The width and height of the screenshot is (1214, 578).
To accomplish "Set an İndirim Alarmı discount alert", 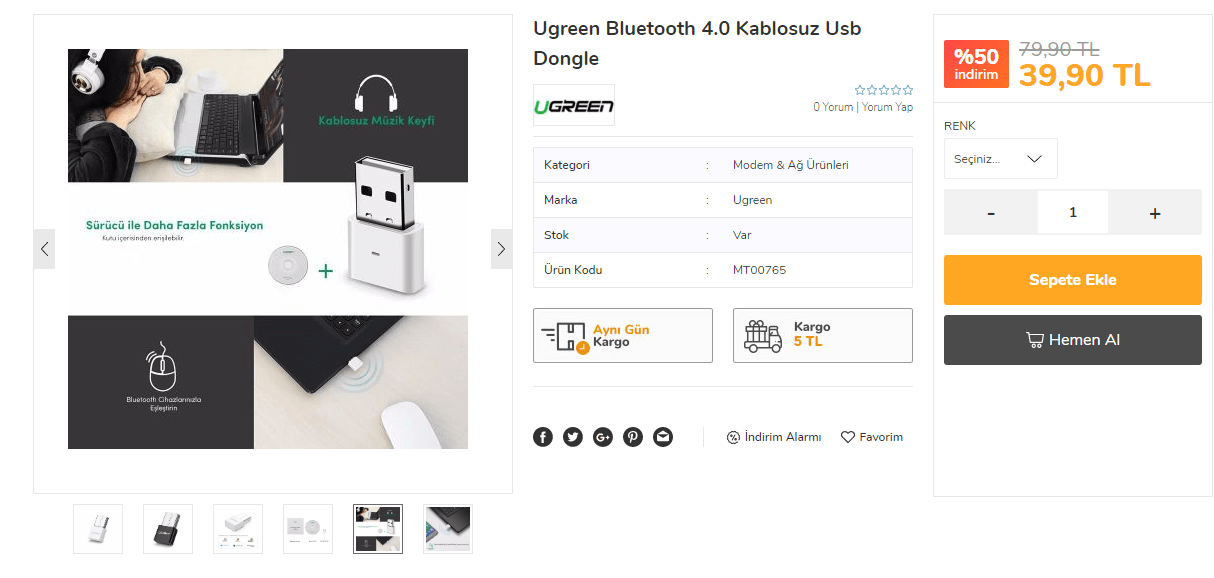I will click(774, 437).
